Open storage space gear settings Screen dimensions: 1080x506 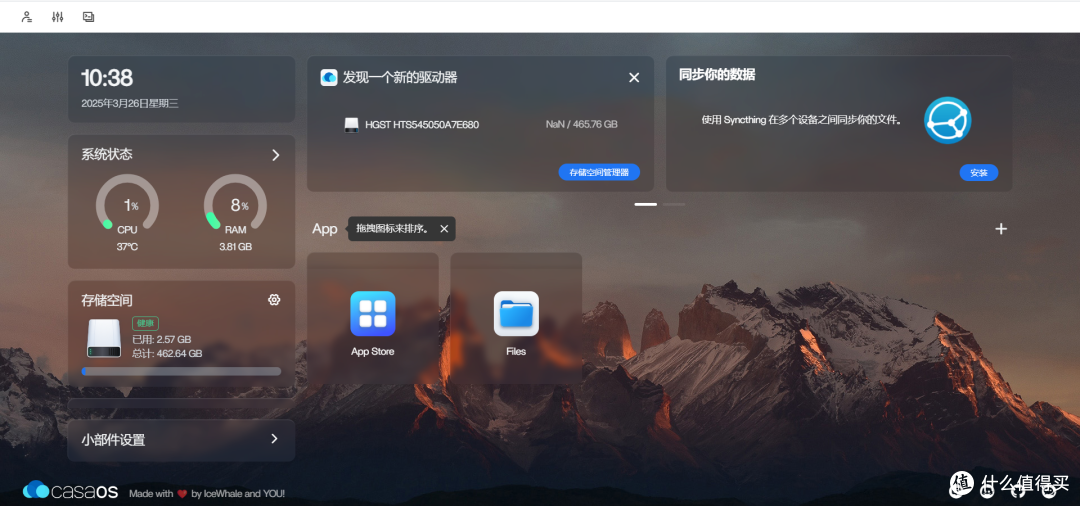[x=274, y=299]
